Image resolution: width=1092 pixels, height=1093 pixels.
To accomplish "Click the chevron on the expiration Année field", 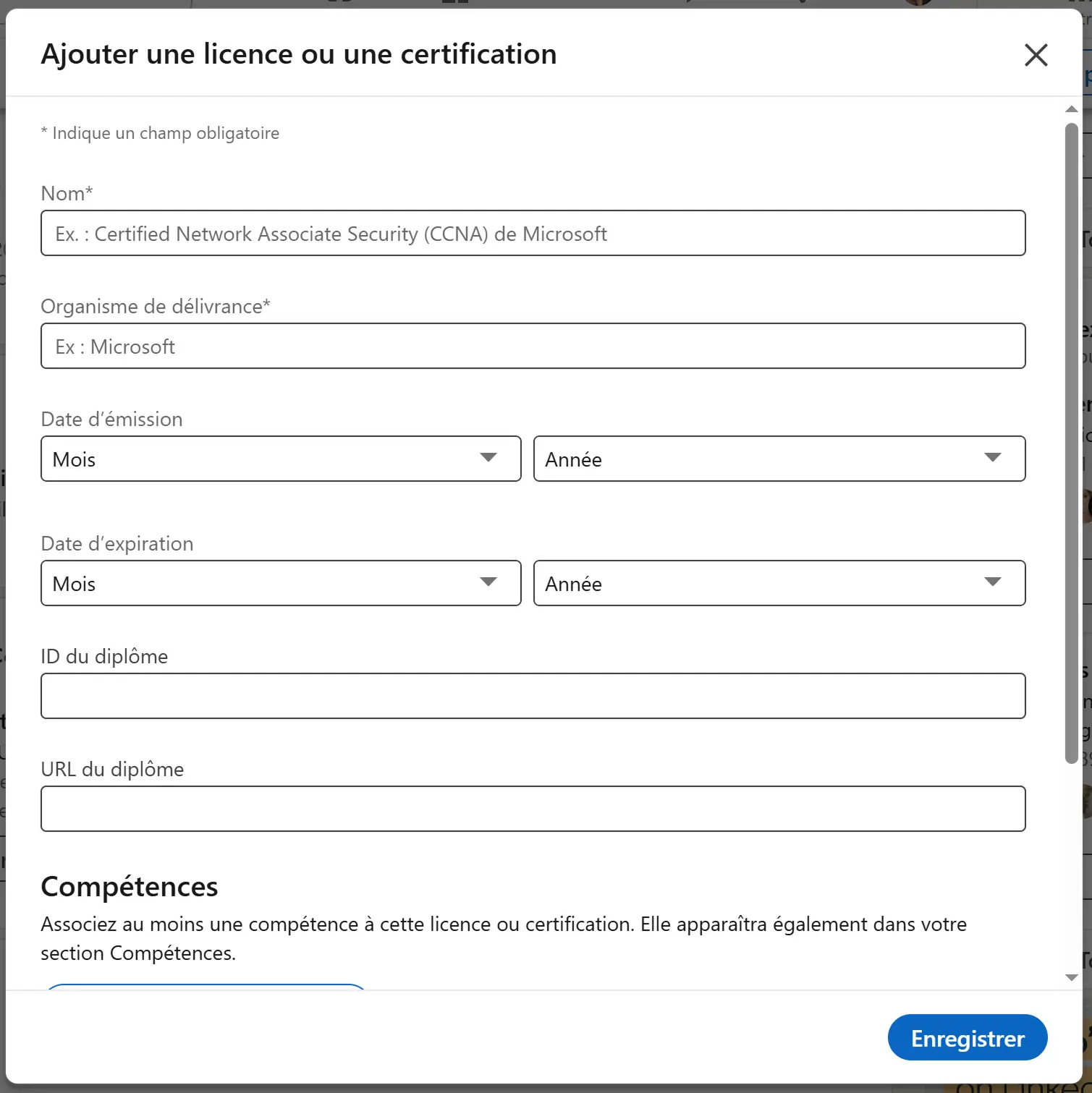I will click(994, 583).
